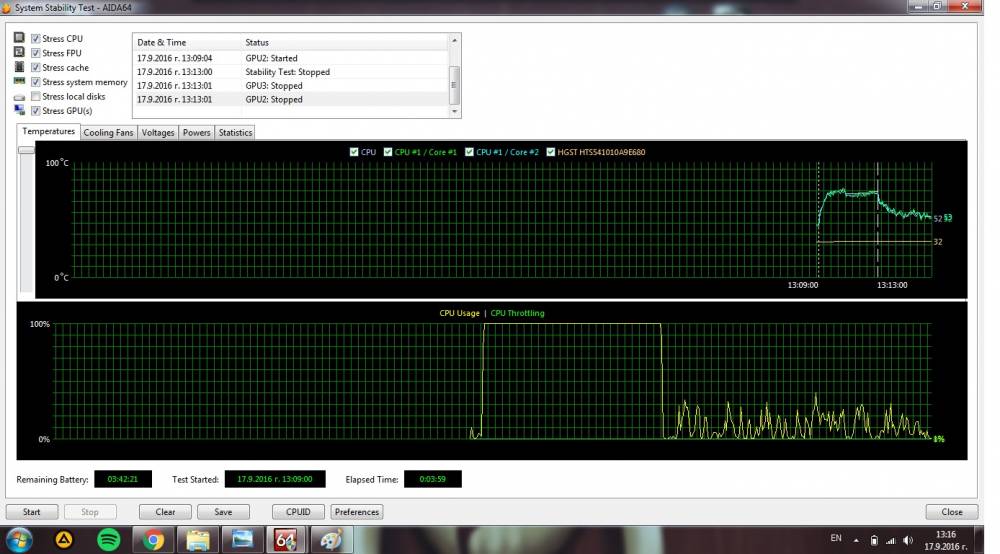This screenshot has width=1000, height=554.
Task: Click the Stress system memory RAM icon
Action: tap(19, 82)
